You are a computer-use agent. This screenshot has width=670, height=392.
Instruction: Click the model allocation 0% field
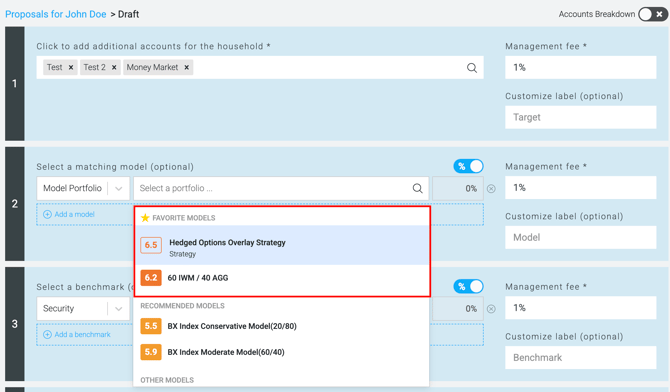pos(458,189)
